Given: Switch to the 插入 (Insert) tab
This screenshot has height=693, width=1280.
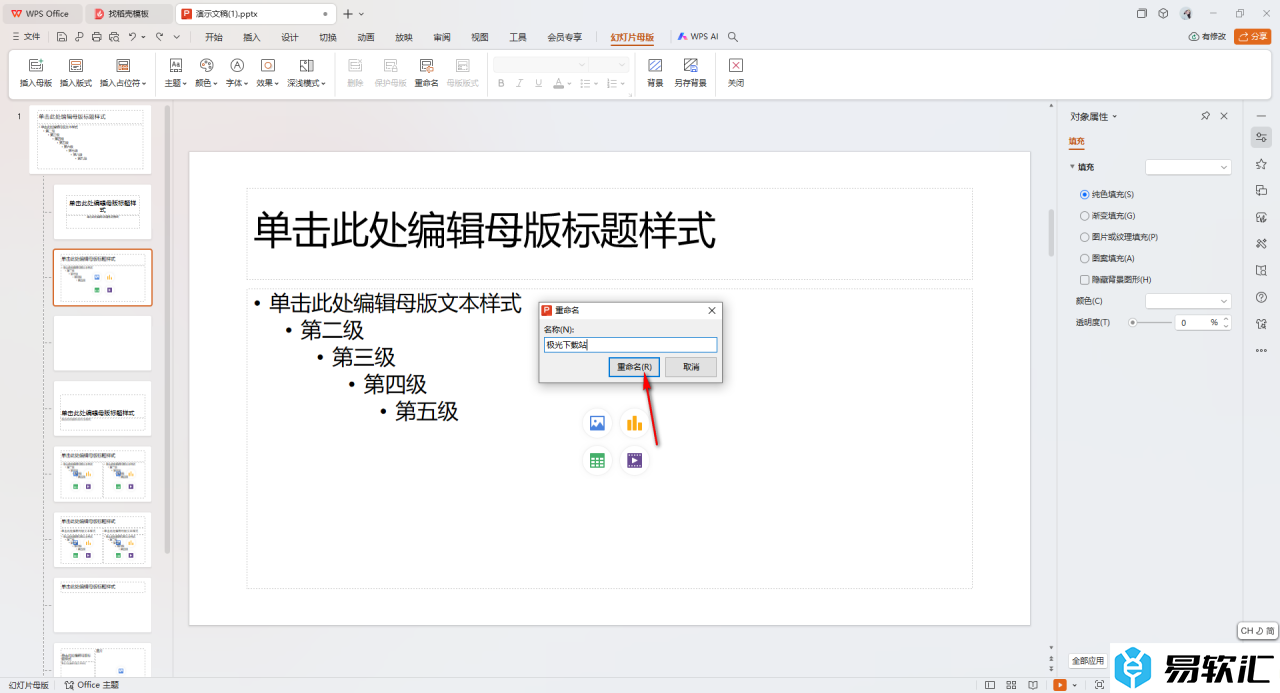Looking at the screenshot, I should (252, 37).
